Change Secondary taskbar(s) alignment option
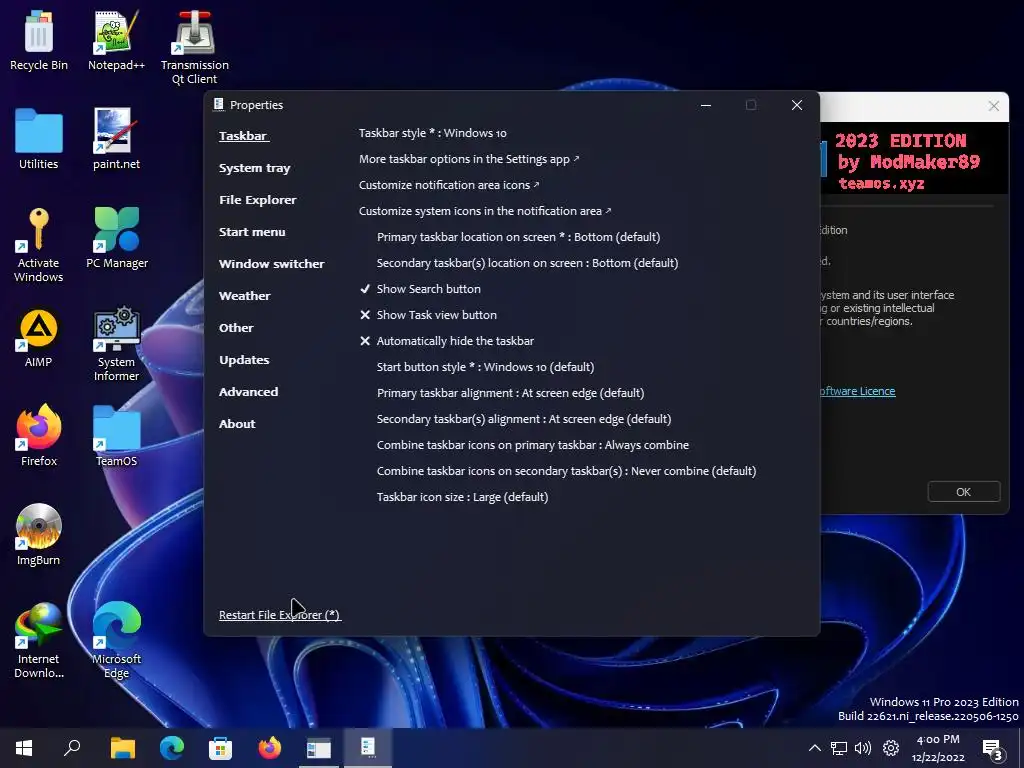The image size is (1024, 768). coord(524,419)
